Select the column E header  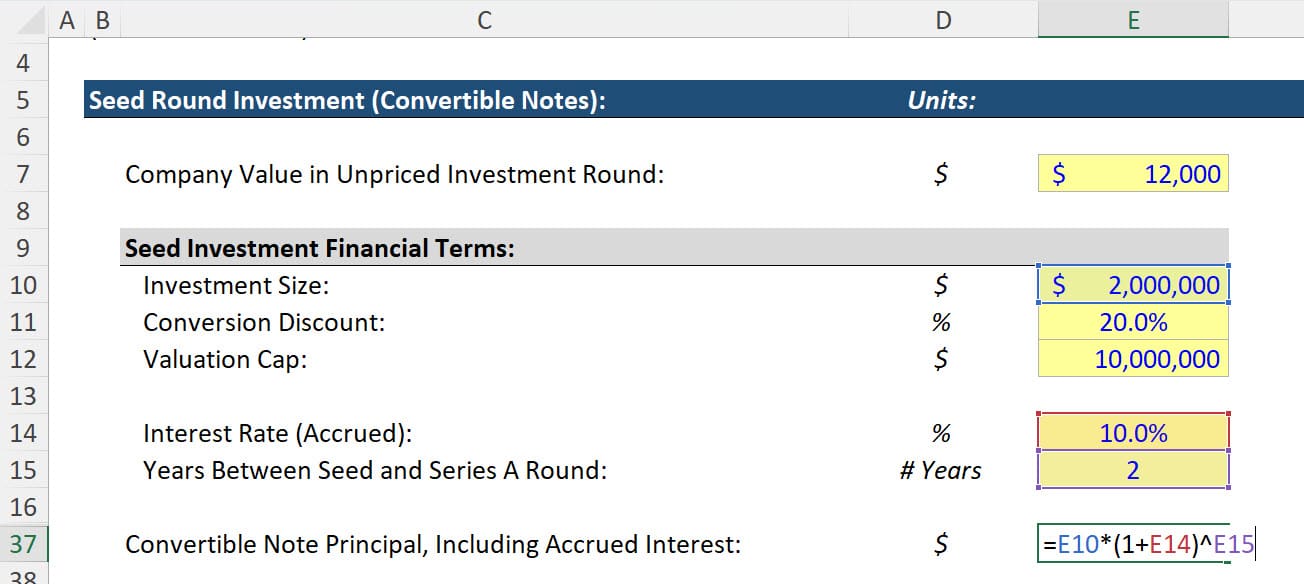(x=1133, y=19)
